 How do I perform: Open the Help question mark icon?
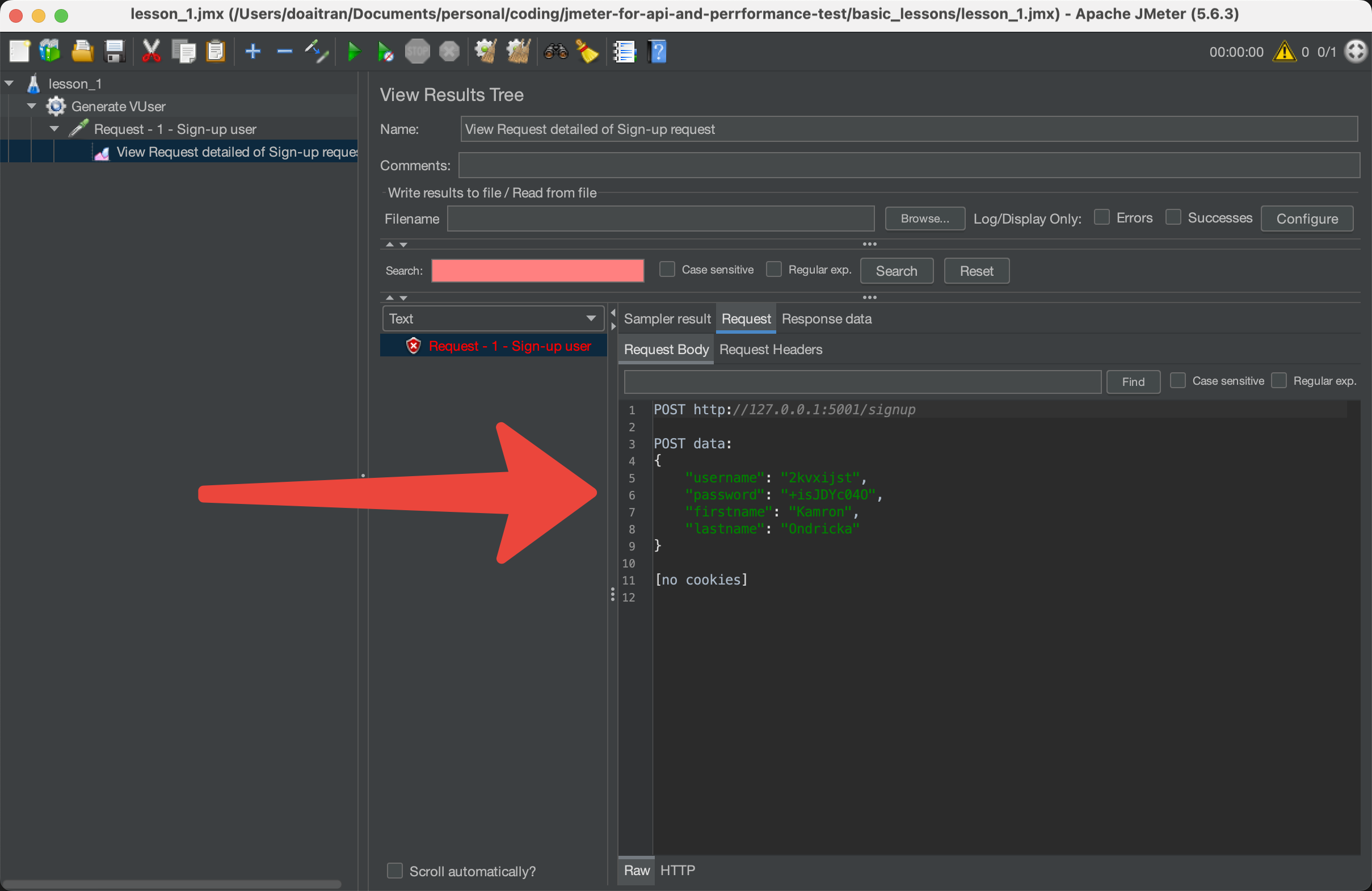click(658, 51)
